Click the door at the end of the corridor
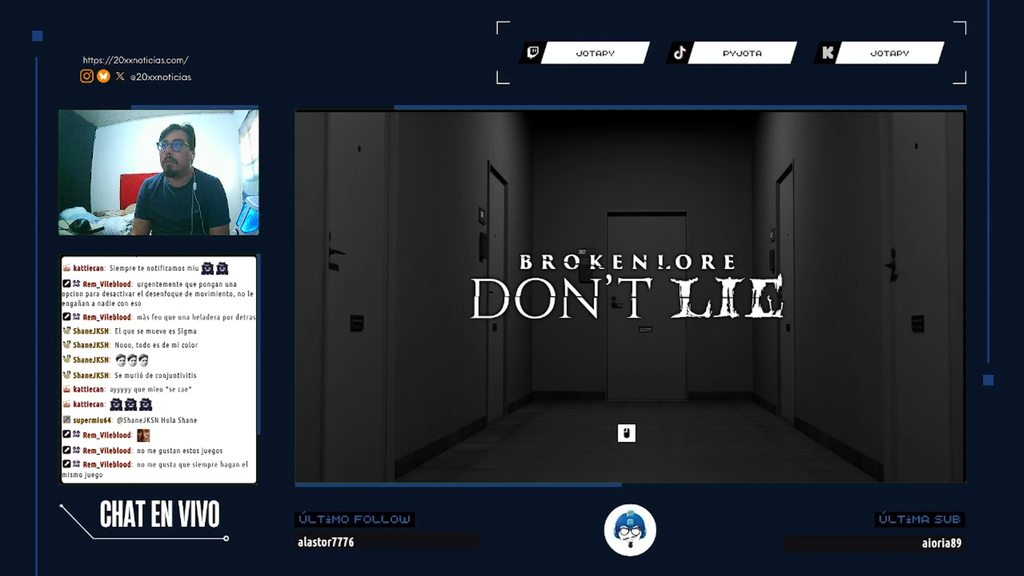1024x576 pixels. coord(647,306)
